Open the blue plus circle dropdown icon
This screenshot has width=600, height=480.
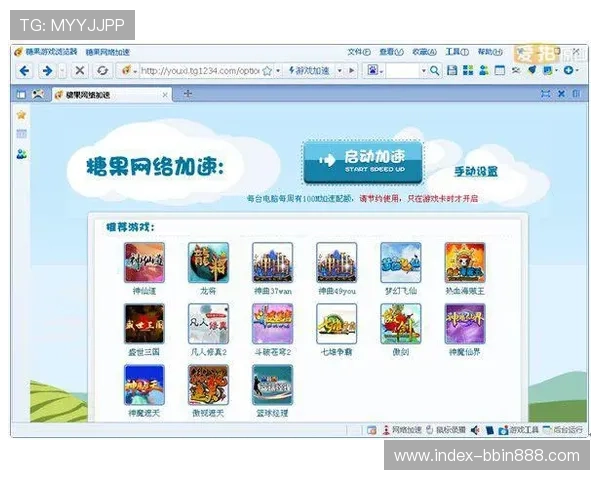(571, 70)
